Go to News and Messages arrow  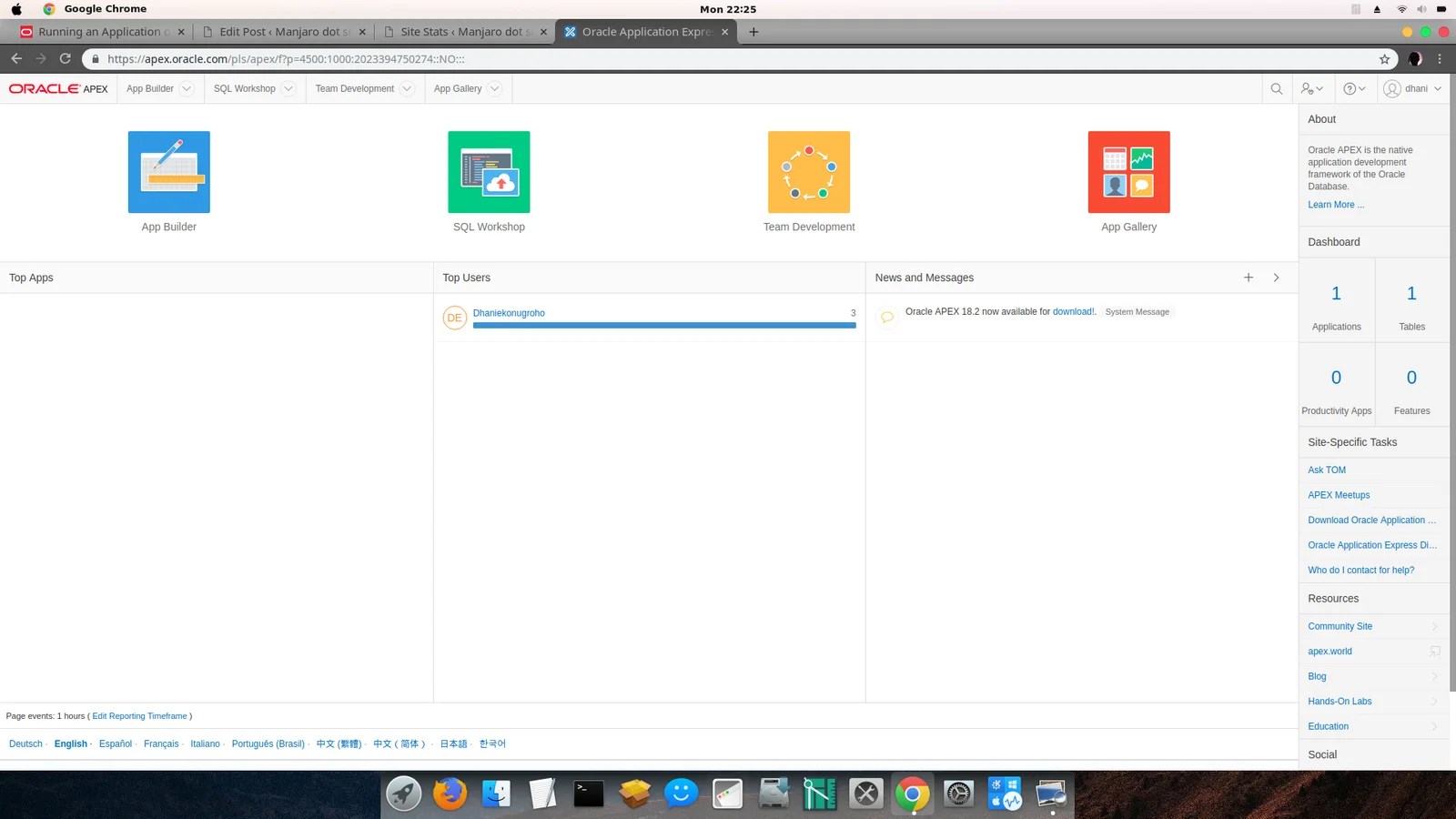click(1276, 278)
